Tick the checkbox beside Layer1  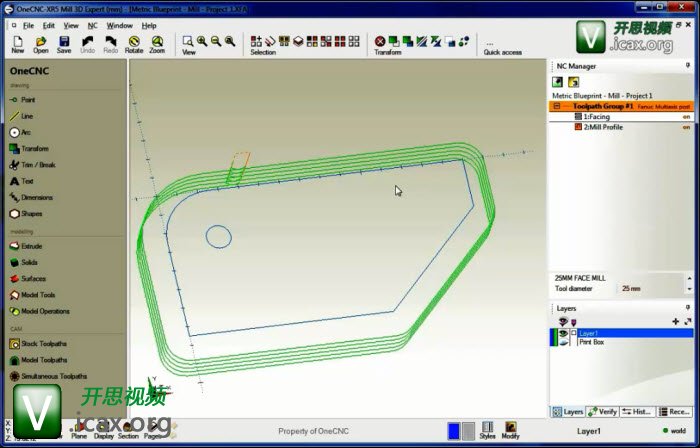click(574, 333)
